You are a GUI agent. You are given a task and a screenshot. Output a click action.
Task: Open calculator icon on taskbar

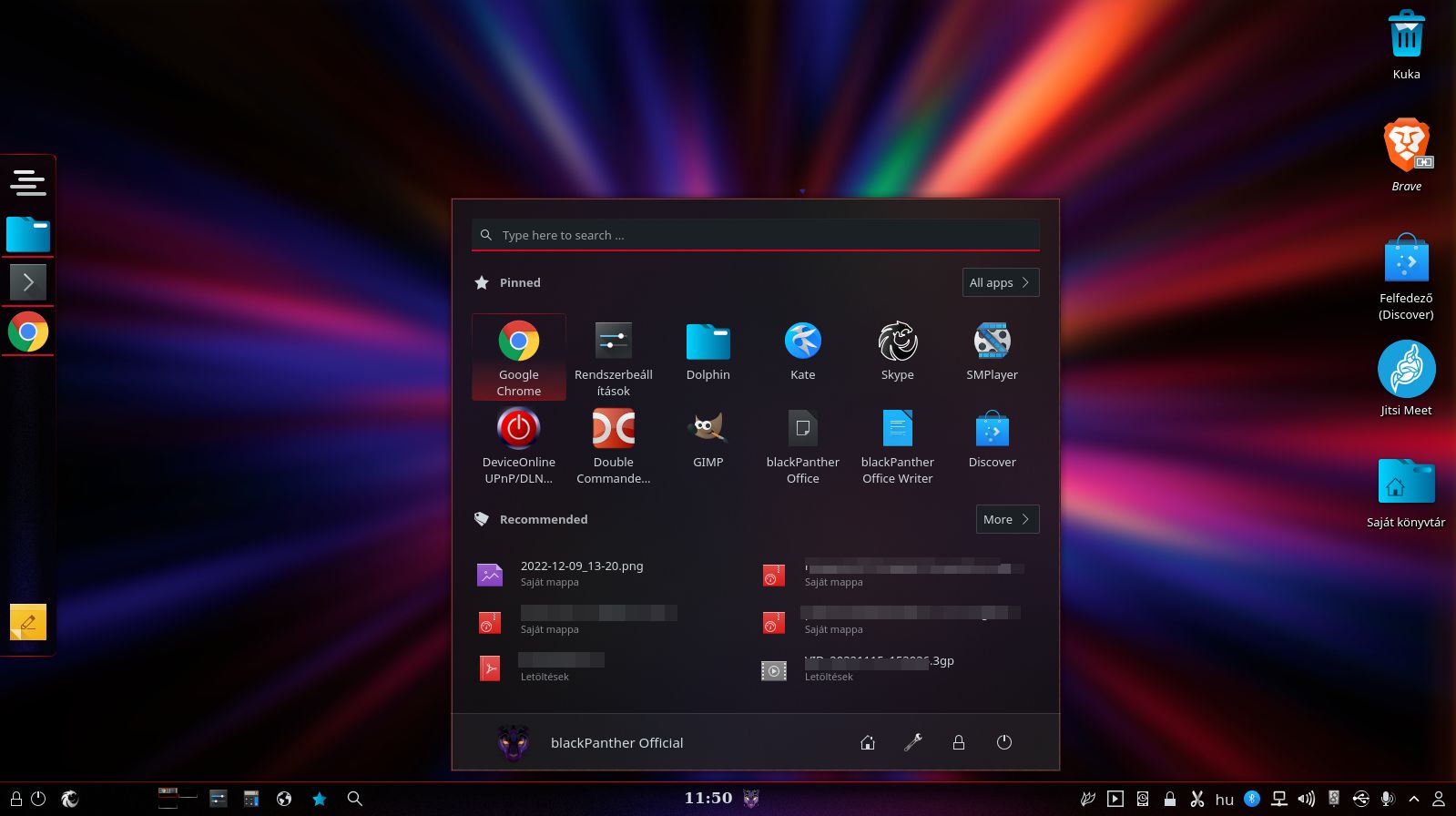tap(251, 799)
